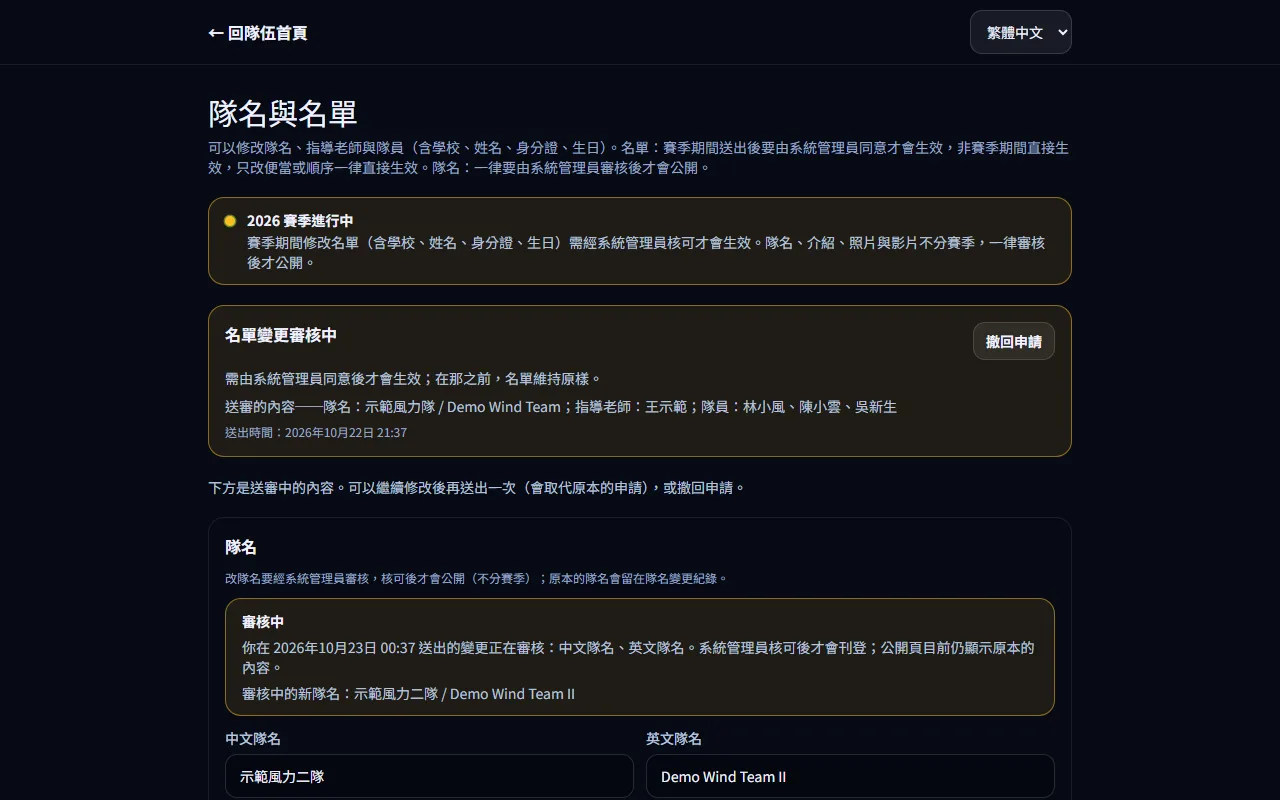Click the 審核中的新隊名 line

408,694
